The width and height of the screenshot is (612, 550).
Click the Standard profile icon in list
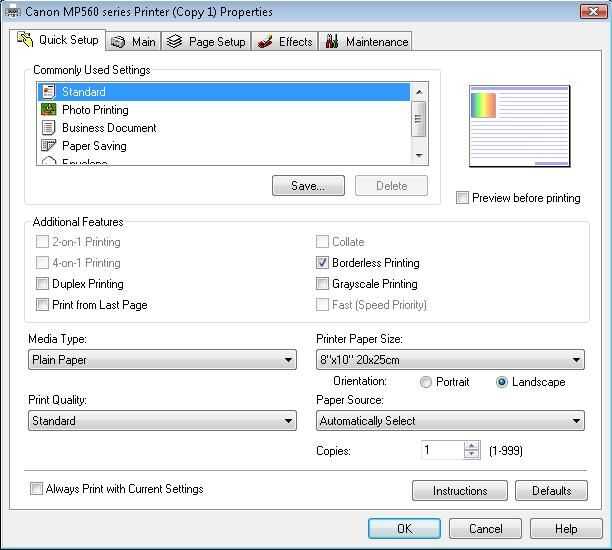[x=49, y=92]
